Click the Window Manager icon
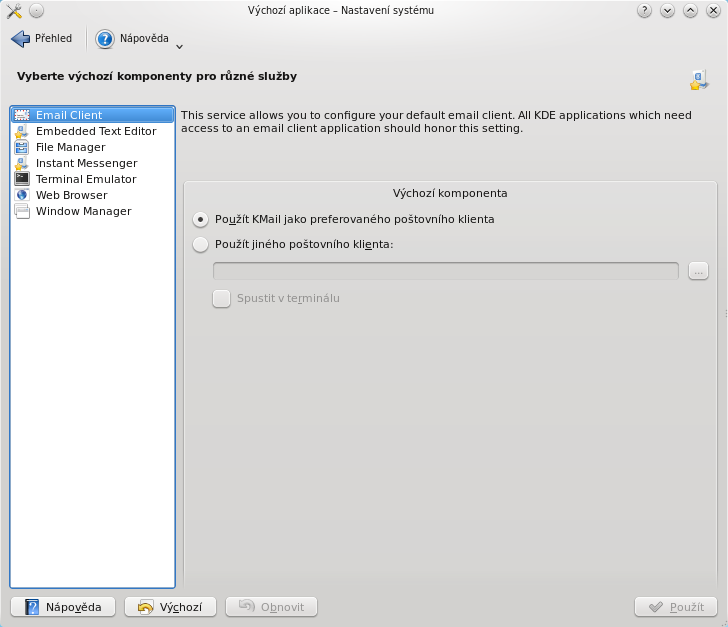728x627 pixels. click(22, 211)
